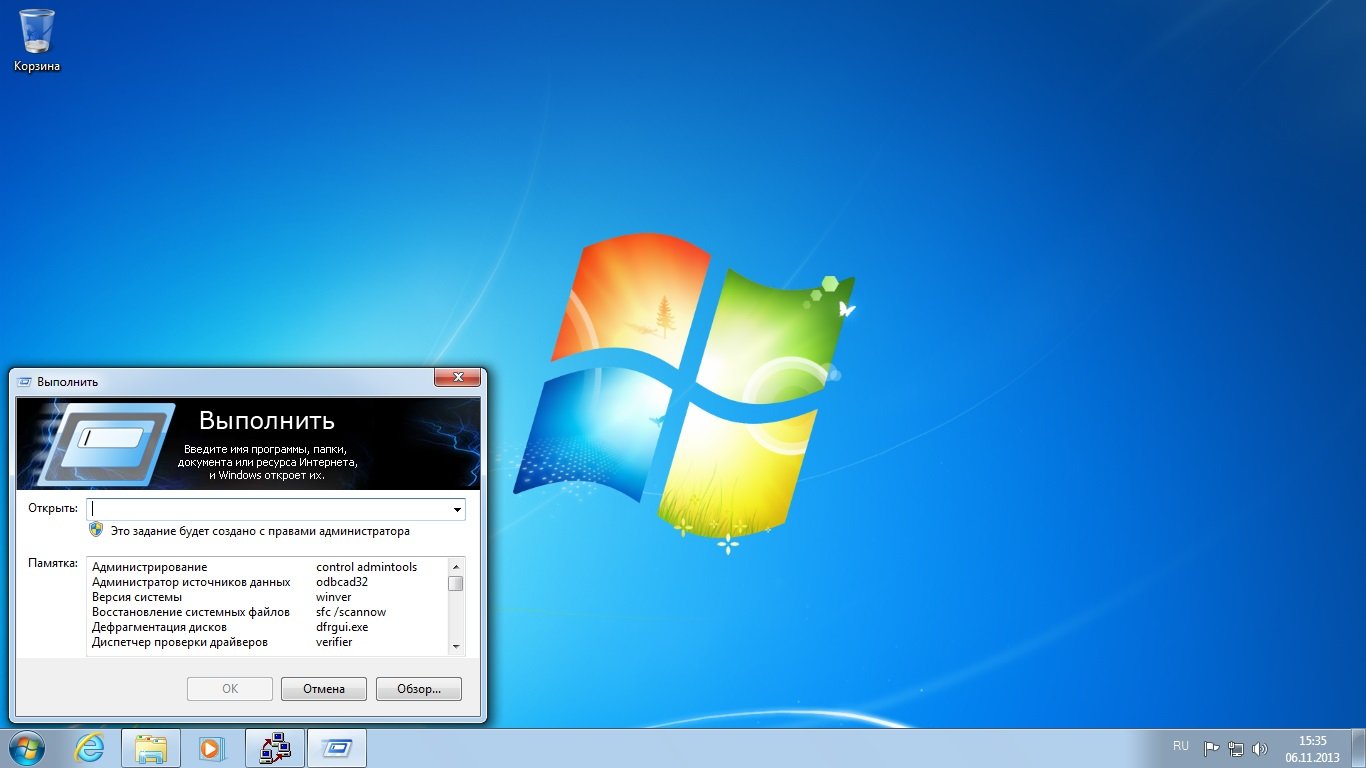Click the verifier command text

[334, 642]
